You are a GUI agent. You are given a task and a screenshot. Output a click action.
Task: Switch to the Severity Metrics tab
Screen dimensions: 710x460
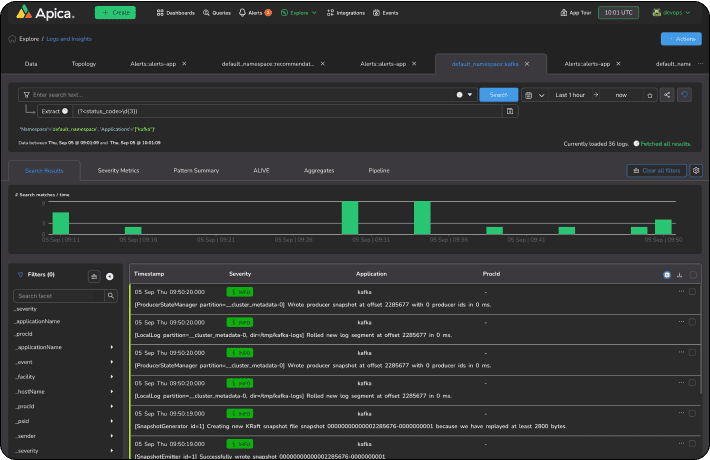118,171
